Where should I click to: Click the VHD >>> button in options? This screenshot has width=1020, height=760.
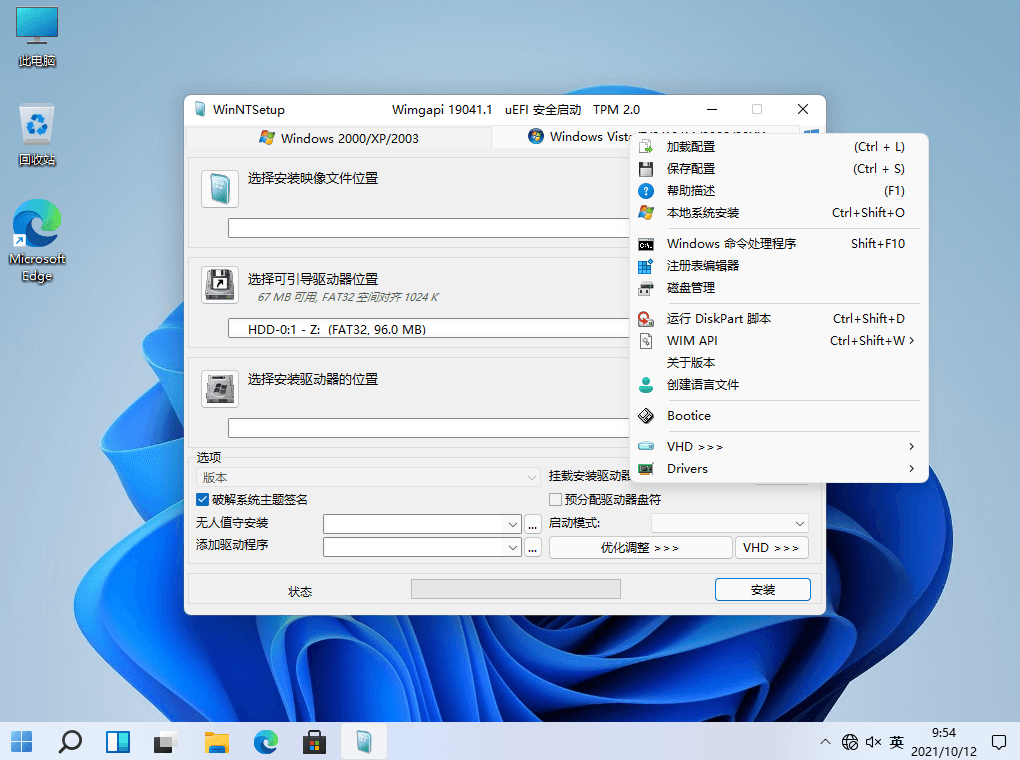tap(771, 548)
